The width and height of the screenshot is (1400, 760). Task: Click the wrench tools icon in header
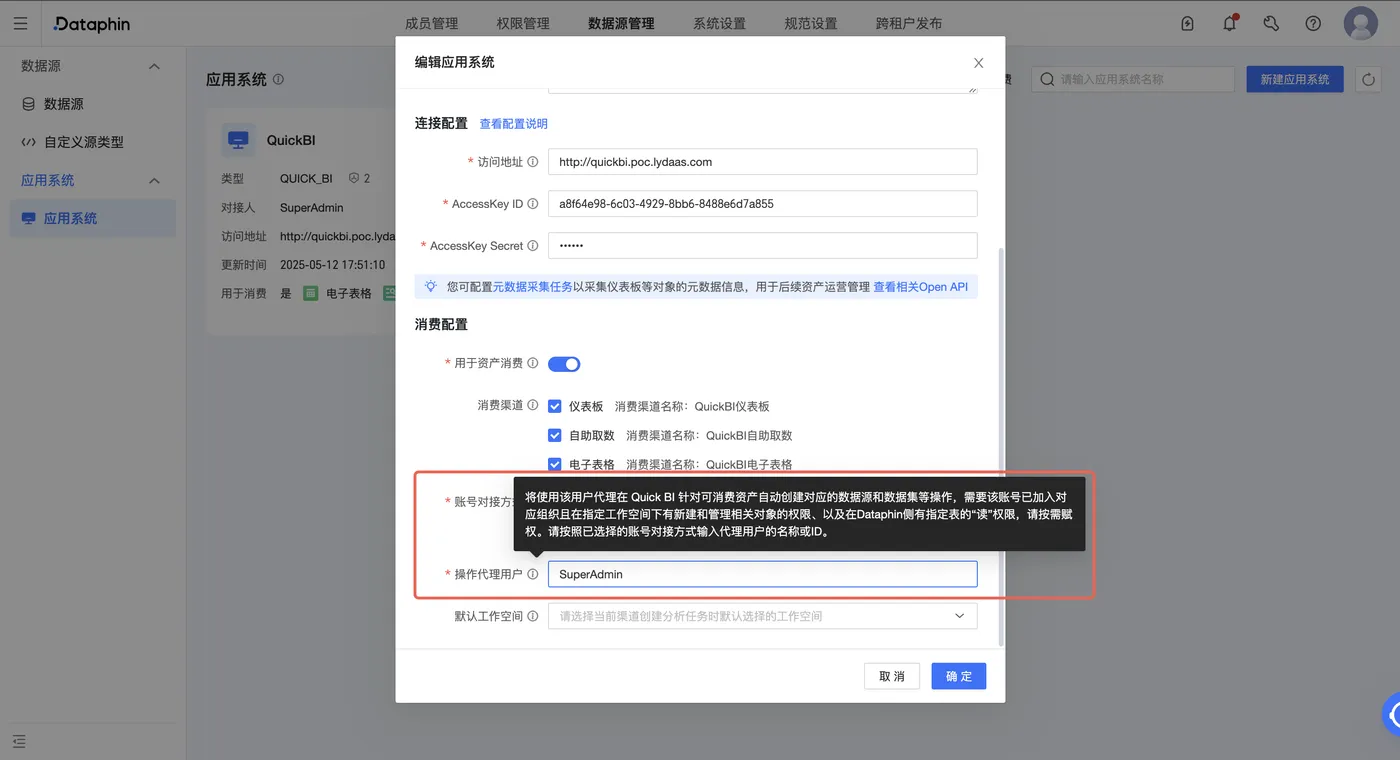click(1271, 23)
